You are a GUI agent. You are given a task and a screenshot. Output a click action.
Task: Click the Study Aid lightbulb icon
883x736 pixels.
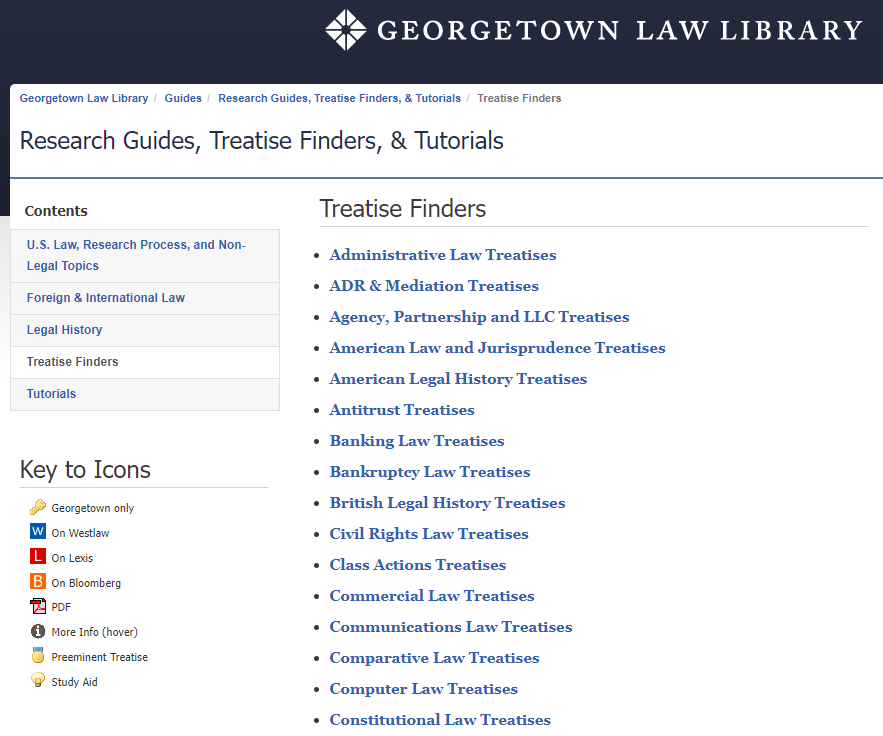click(37, 681)
